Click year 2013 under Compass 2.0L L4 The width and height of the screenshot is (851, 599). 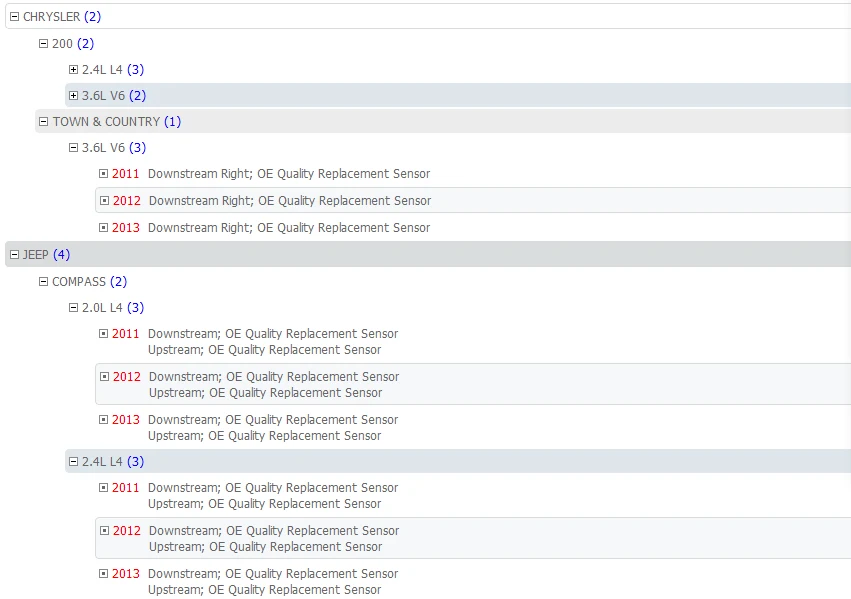(x=125, y=419)
